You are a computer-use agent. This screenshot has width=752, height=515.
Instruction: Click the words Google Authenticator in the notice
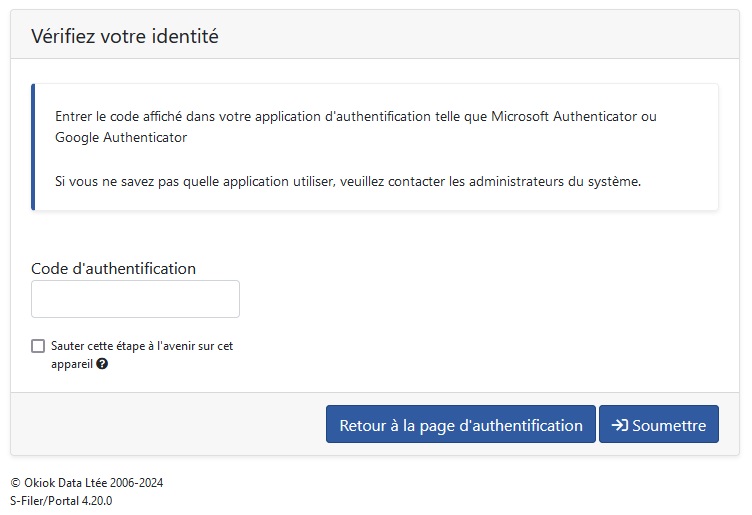click(x=121, y=138)
